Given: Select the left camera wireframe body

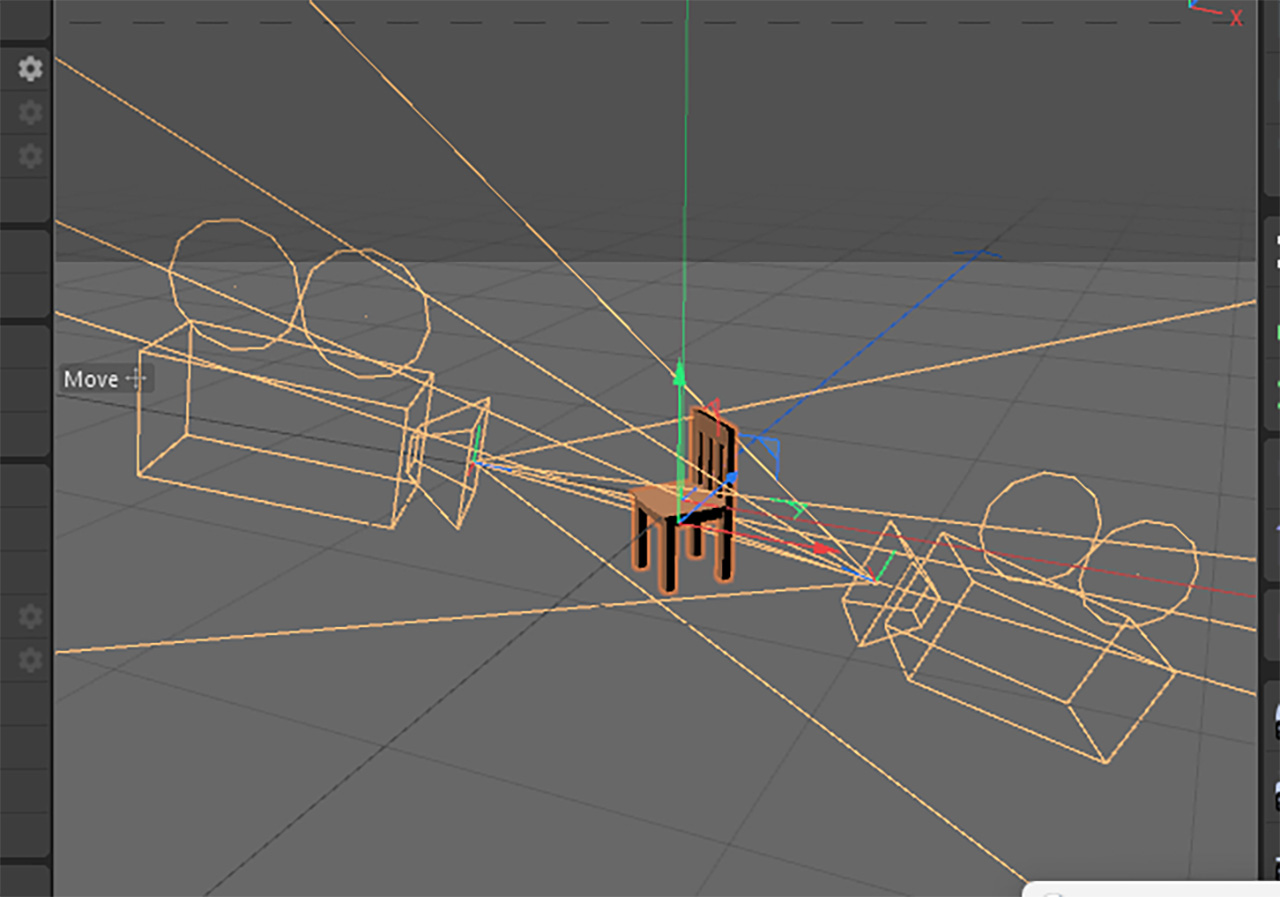Looking at the screenshot, I should [285, 424].
